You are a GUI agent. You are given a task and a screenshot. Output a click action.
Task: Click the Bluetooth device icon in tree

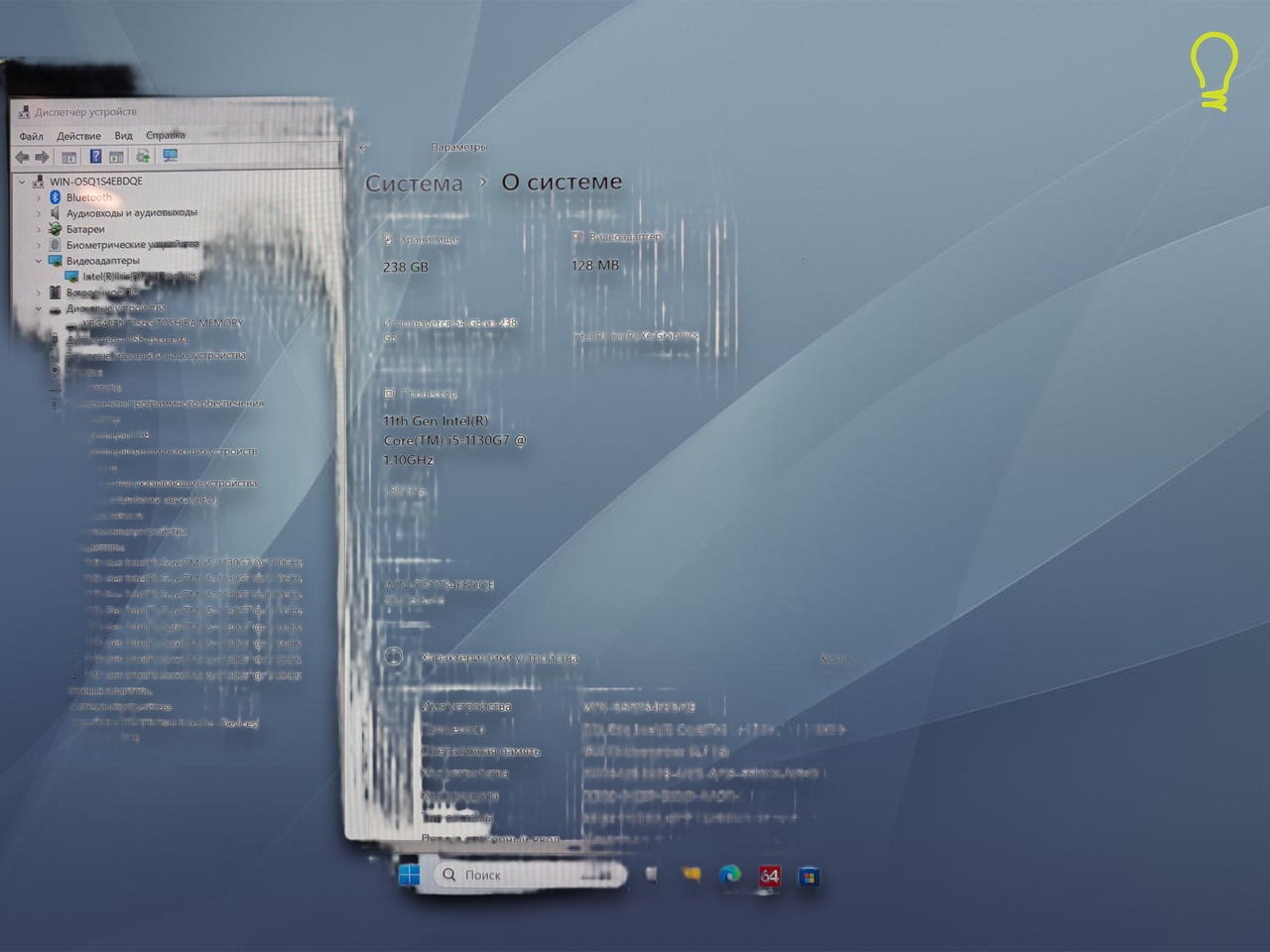pyautogui.click(x=56, y=197)
